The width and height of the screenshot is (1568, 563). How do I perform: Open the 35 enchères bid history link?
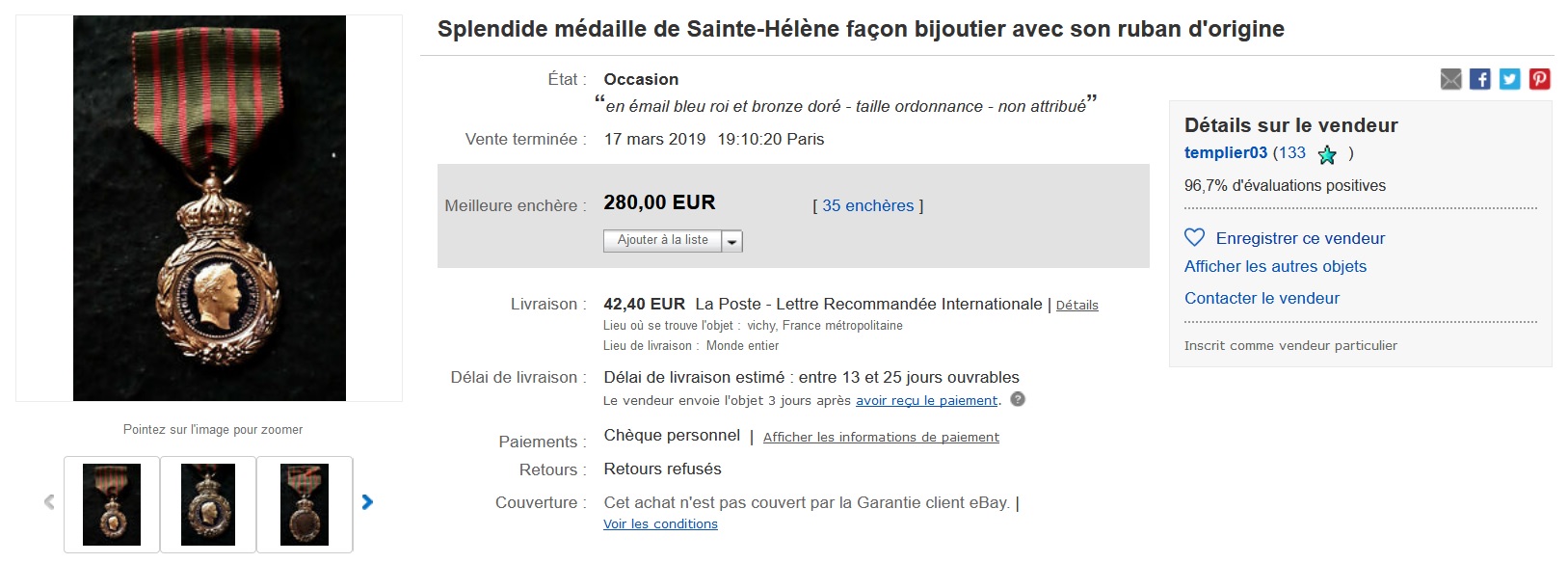[868, 205]
